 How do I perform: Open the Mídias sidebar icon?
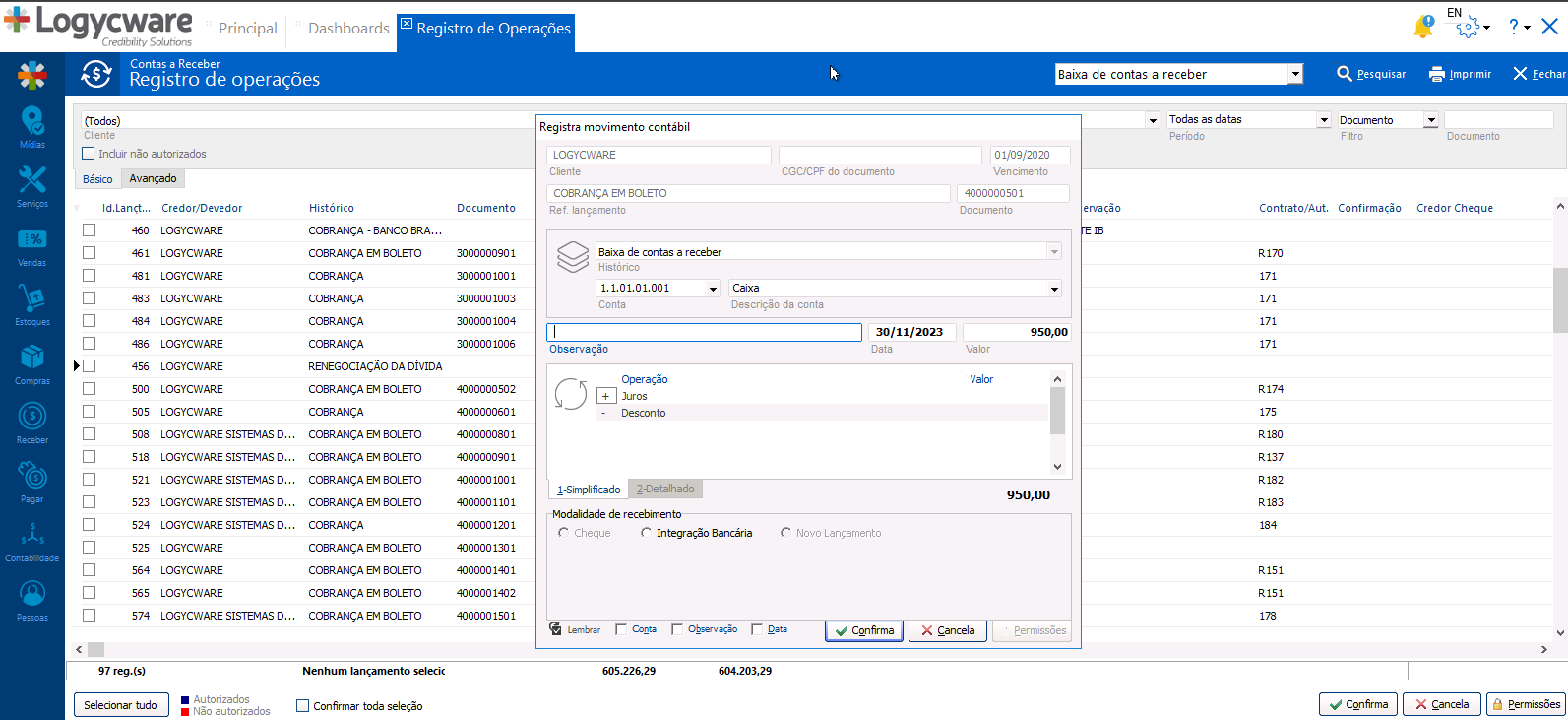pyautogui.click(x=32, y=127)
